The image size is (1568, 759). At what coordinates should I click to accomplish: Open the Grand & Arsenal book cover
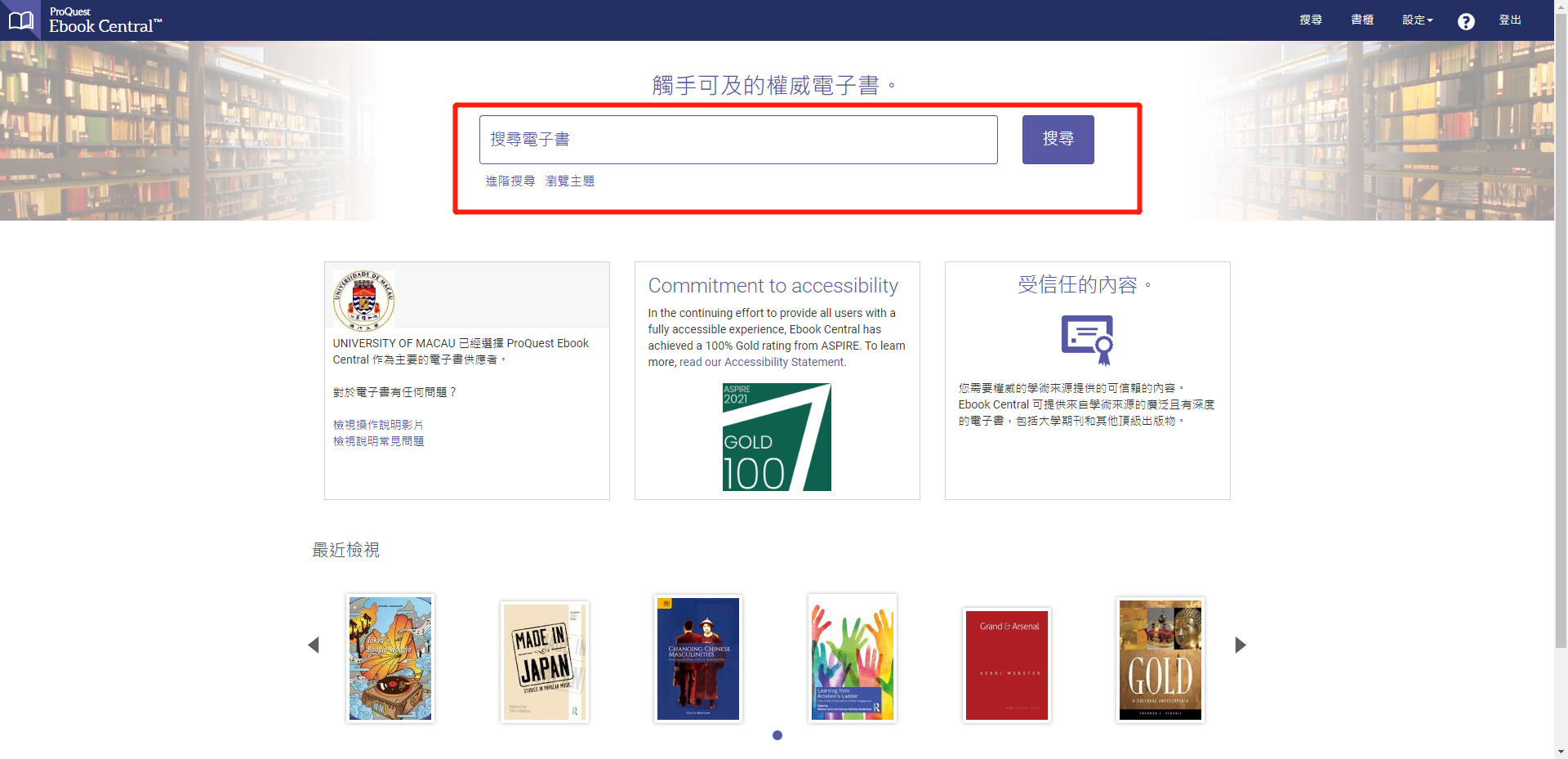(x=1007, y=665)
